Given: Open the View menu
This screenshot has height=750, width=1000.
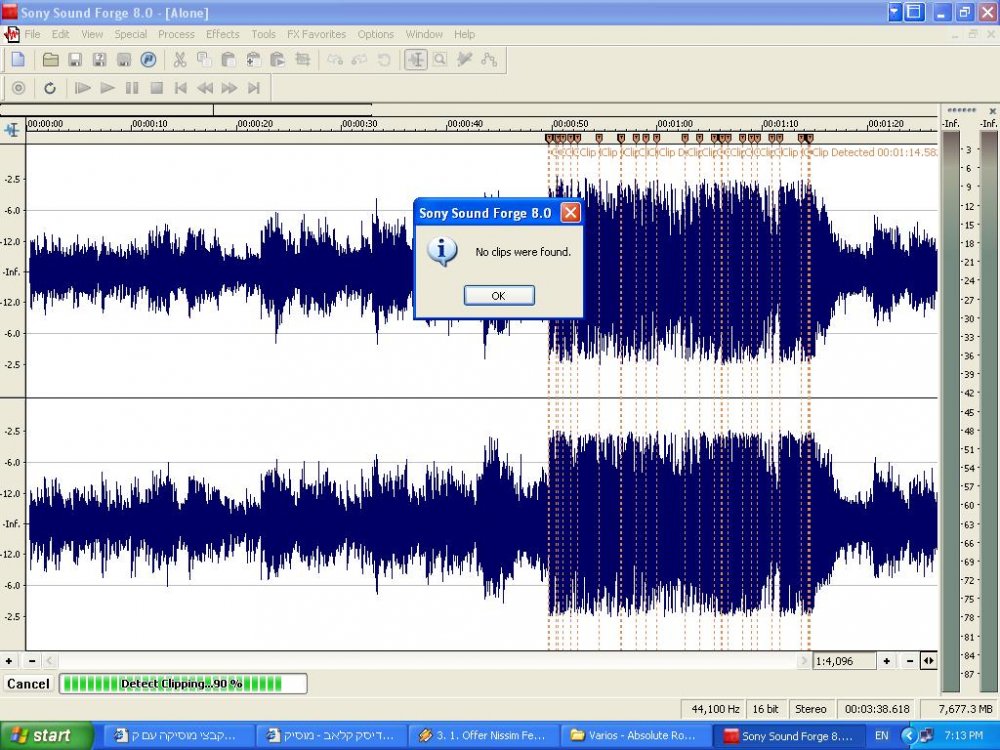Looking at the screenshot, I should click(x=92, y=34).
